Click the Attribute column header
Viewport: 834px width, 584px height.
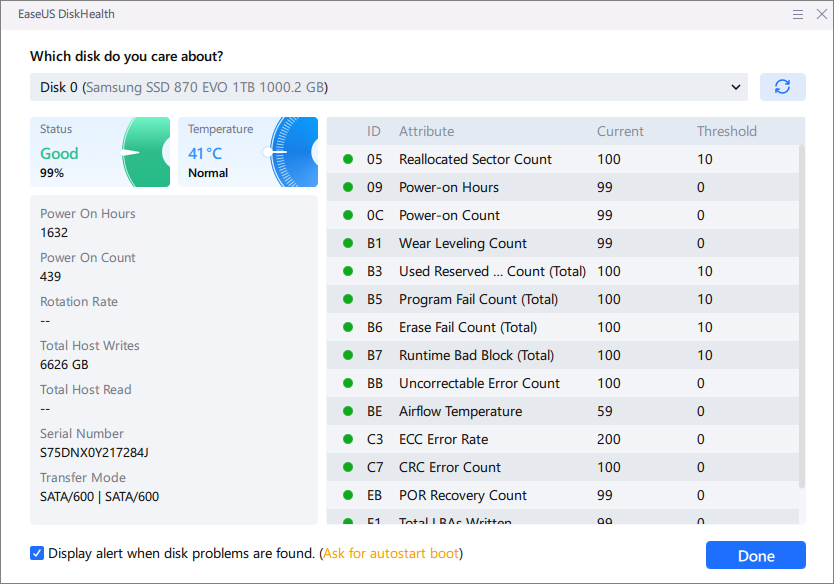[x=427, y=131]
